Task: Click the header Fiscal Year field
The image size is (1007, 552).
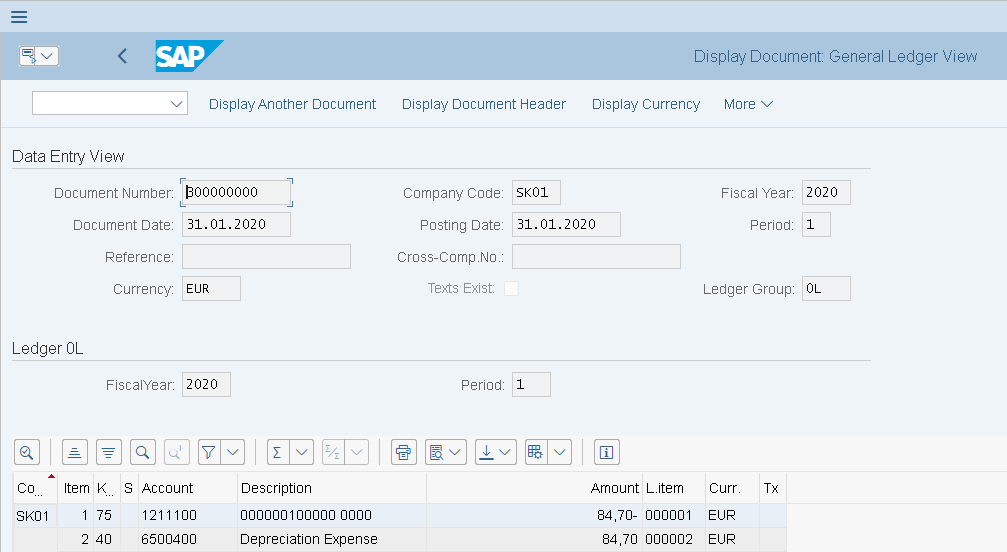Action: tap(827, 193)
